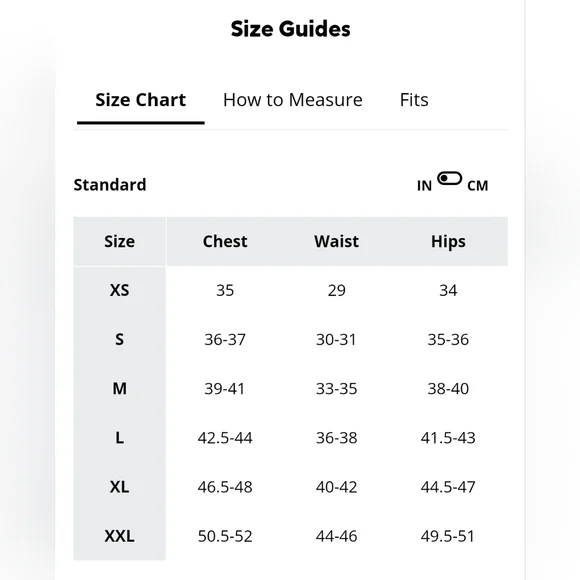
Task: Select the L size row label
Action: [x=119, y=438]
